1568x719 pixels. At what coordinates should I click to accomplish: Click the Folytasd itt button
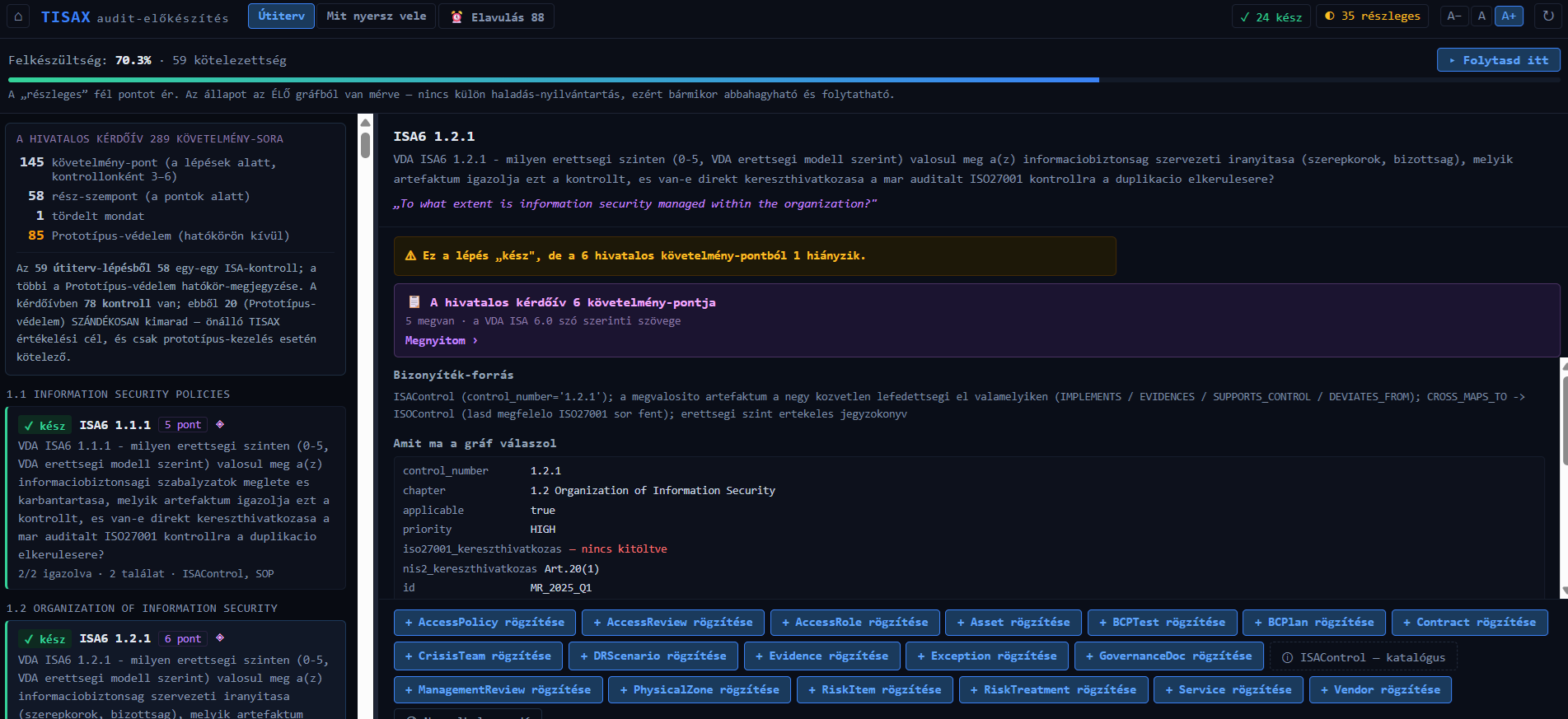1498,60
